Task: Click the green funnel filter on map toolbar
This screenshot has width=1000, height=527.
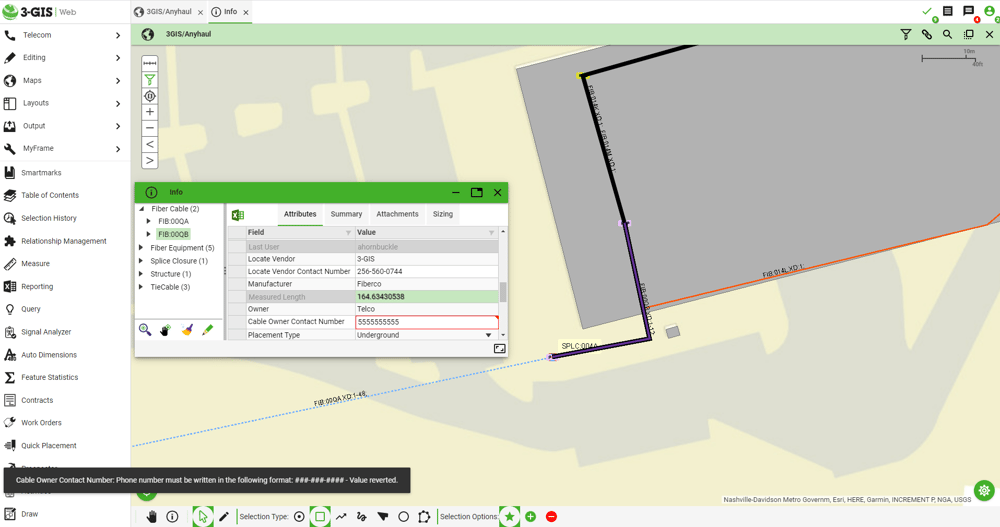Action: coord(150,80)
